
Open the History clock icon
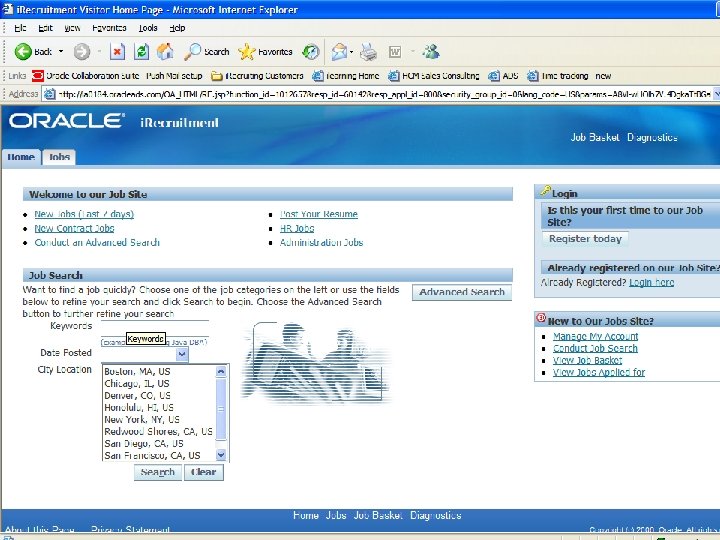click(310, 52)
